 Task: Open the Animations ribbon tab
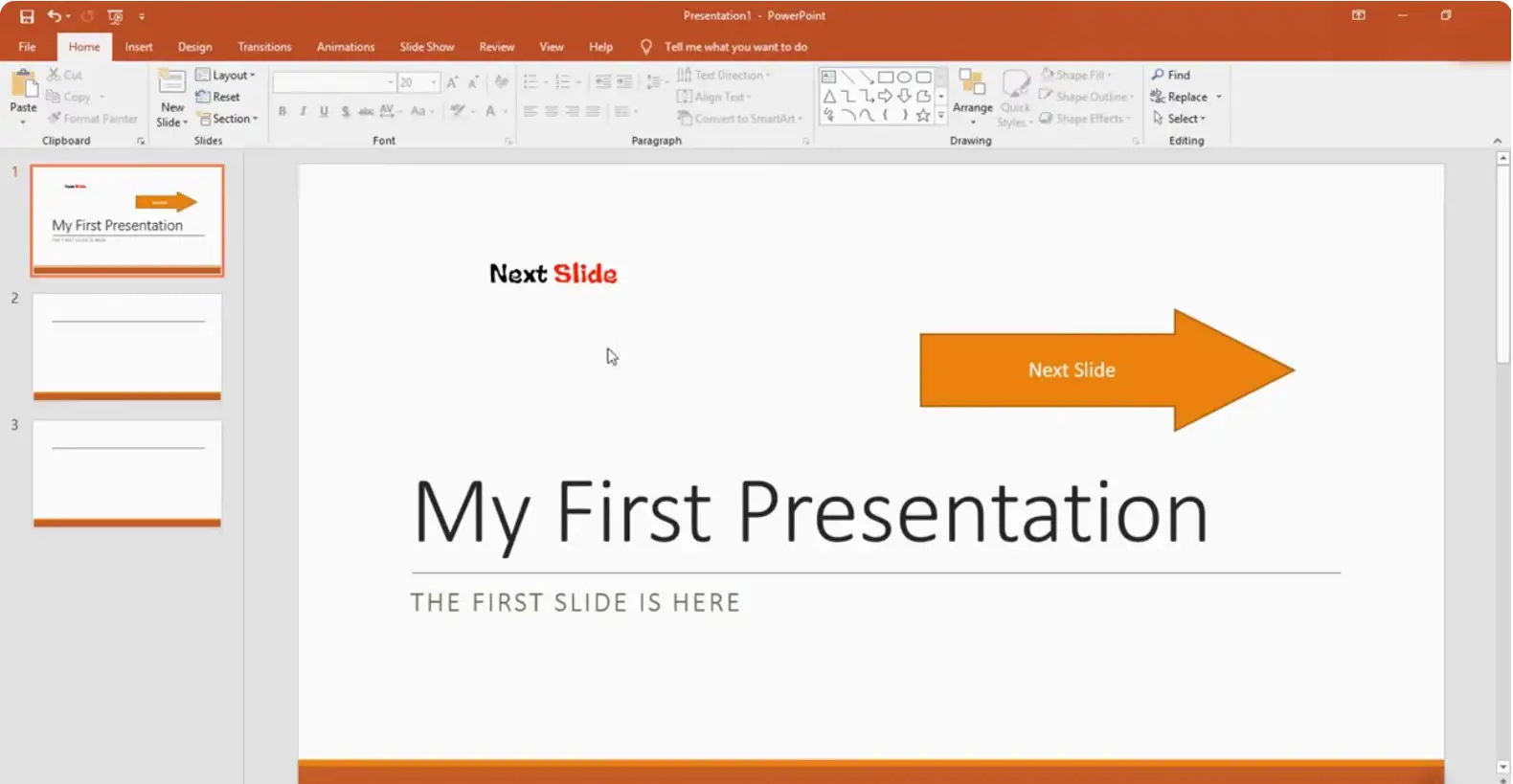346,47
